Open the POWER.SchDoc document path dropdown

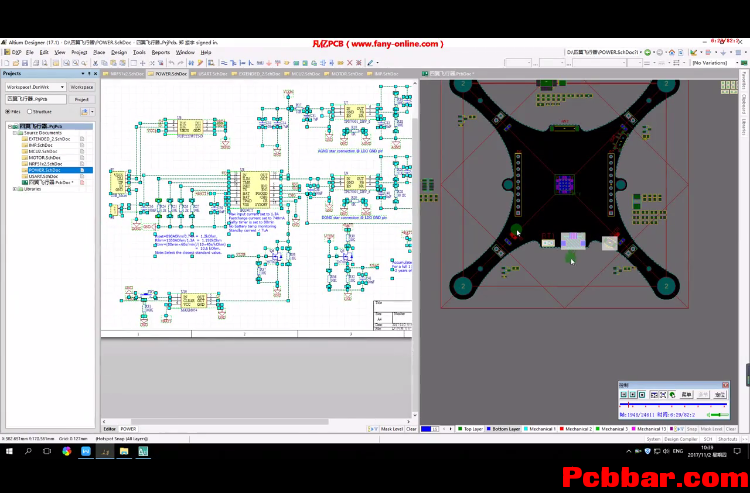point(641,52)
